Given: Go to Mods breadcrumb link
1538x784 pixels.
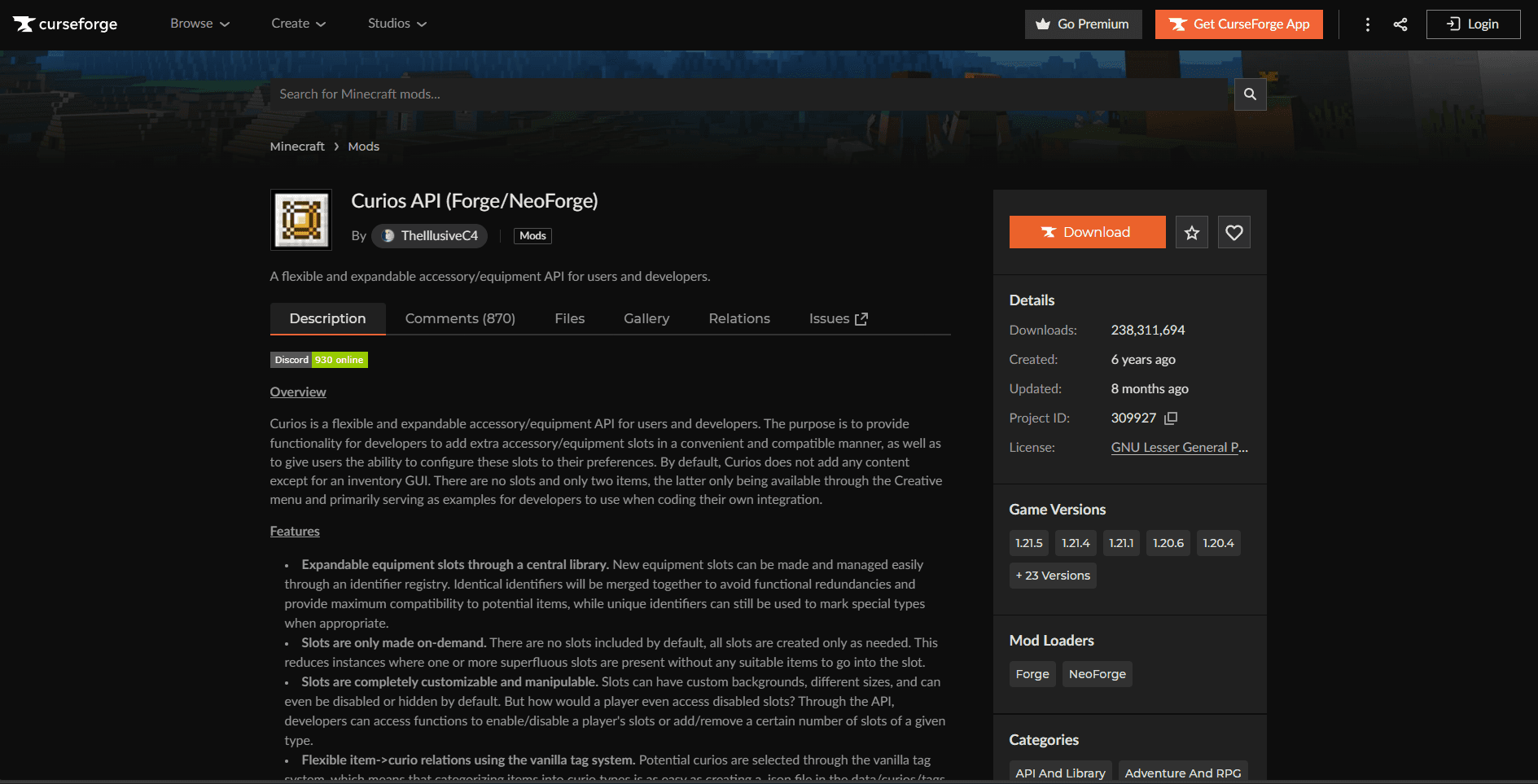Looking at the screenshot, I should pyautogui.click(x=364, y=147).
